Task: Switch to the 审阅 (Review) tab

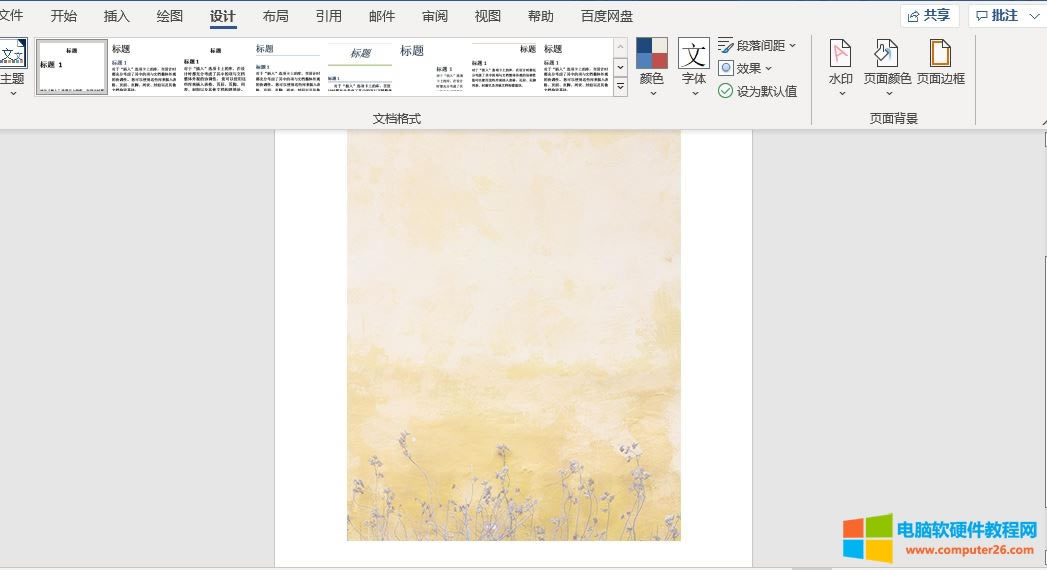Action: point(435,16)
